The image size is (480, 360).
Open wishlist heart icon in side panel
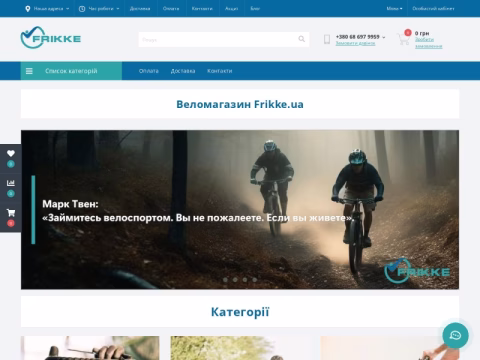11,153
